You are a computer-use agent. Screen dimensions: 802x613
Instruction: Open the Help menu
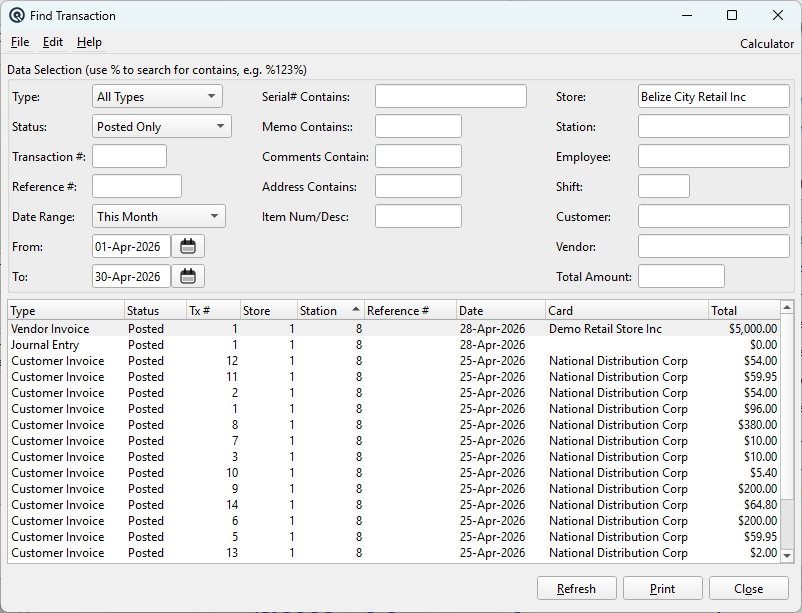tap(90, 42)
